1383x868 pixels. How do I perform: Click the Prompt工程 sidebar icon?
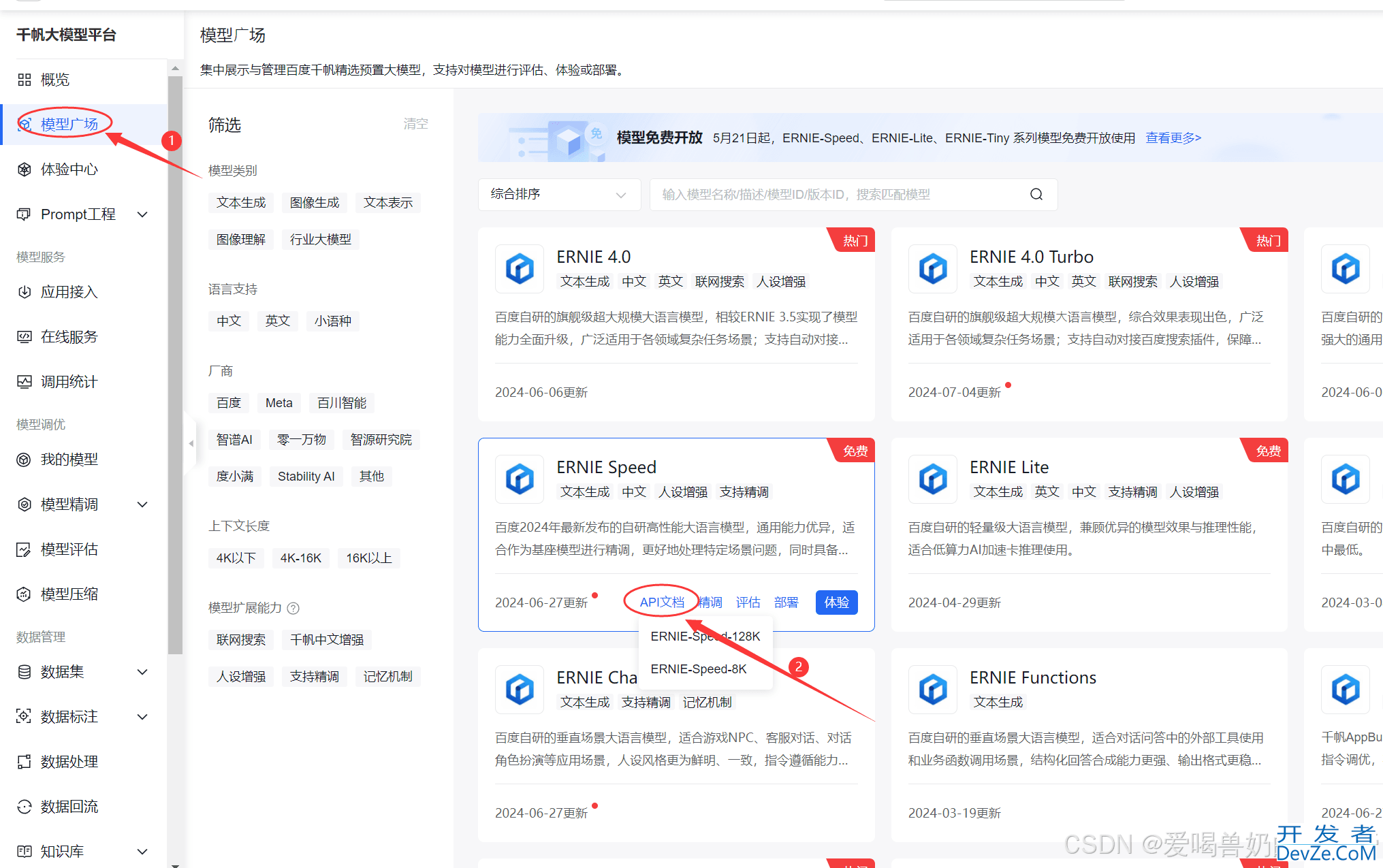(25, 214)
